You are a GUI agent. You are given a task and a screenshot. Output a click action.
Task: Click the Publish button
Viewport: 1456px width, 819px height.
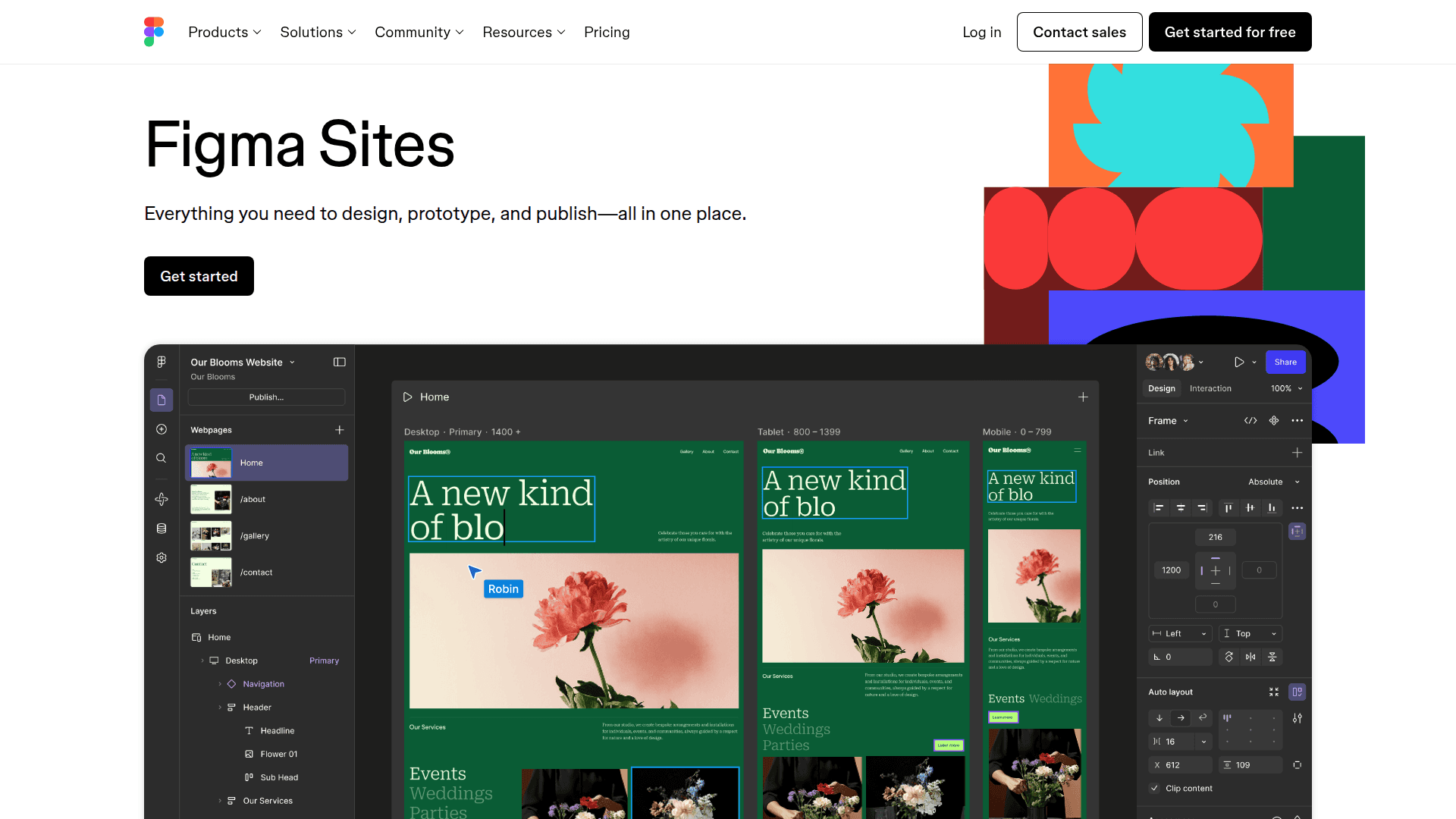(x=267, y=397)
